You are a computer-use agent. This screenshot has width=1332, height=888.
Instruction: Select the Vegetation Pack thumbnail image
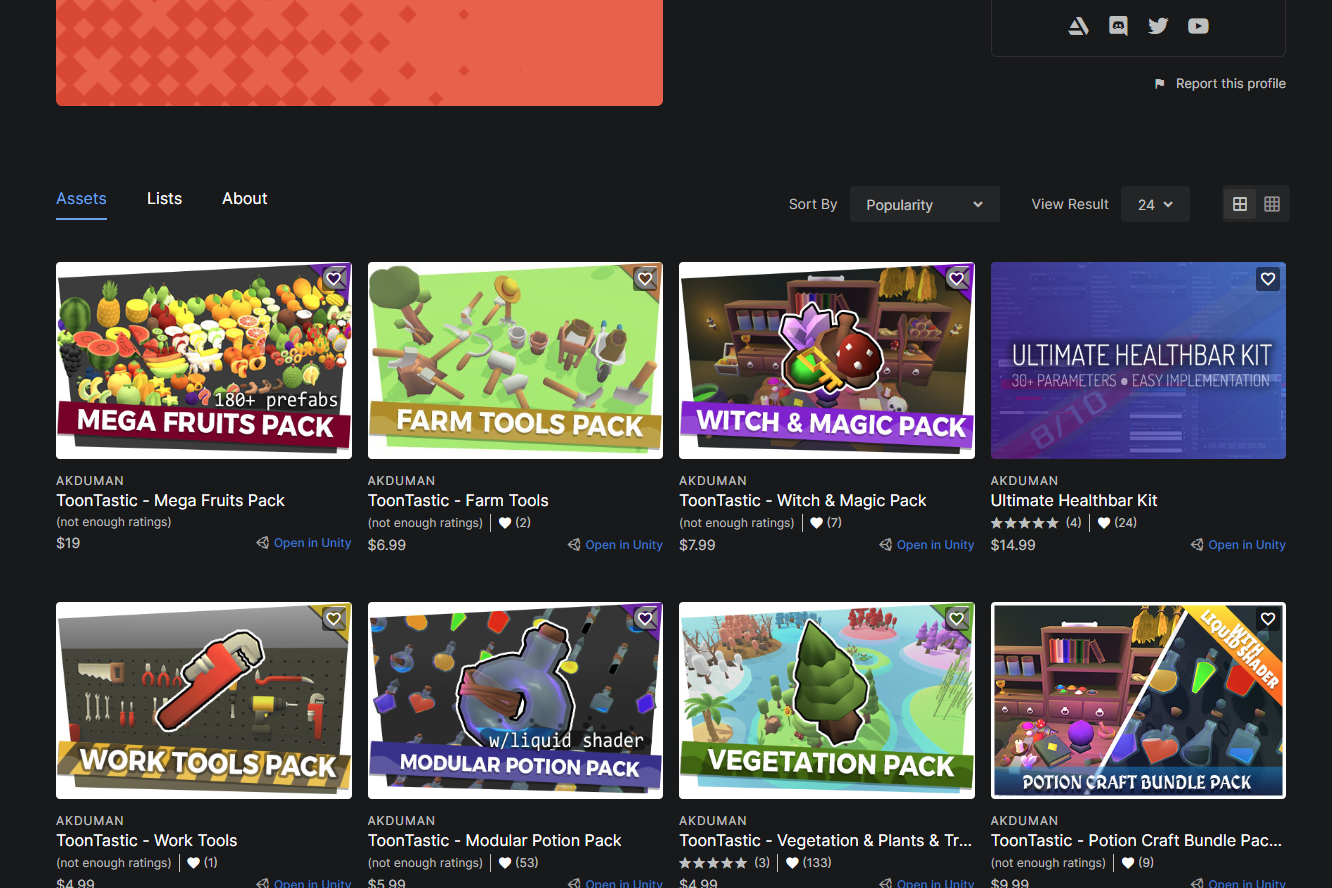[826, 700]
